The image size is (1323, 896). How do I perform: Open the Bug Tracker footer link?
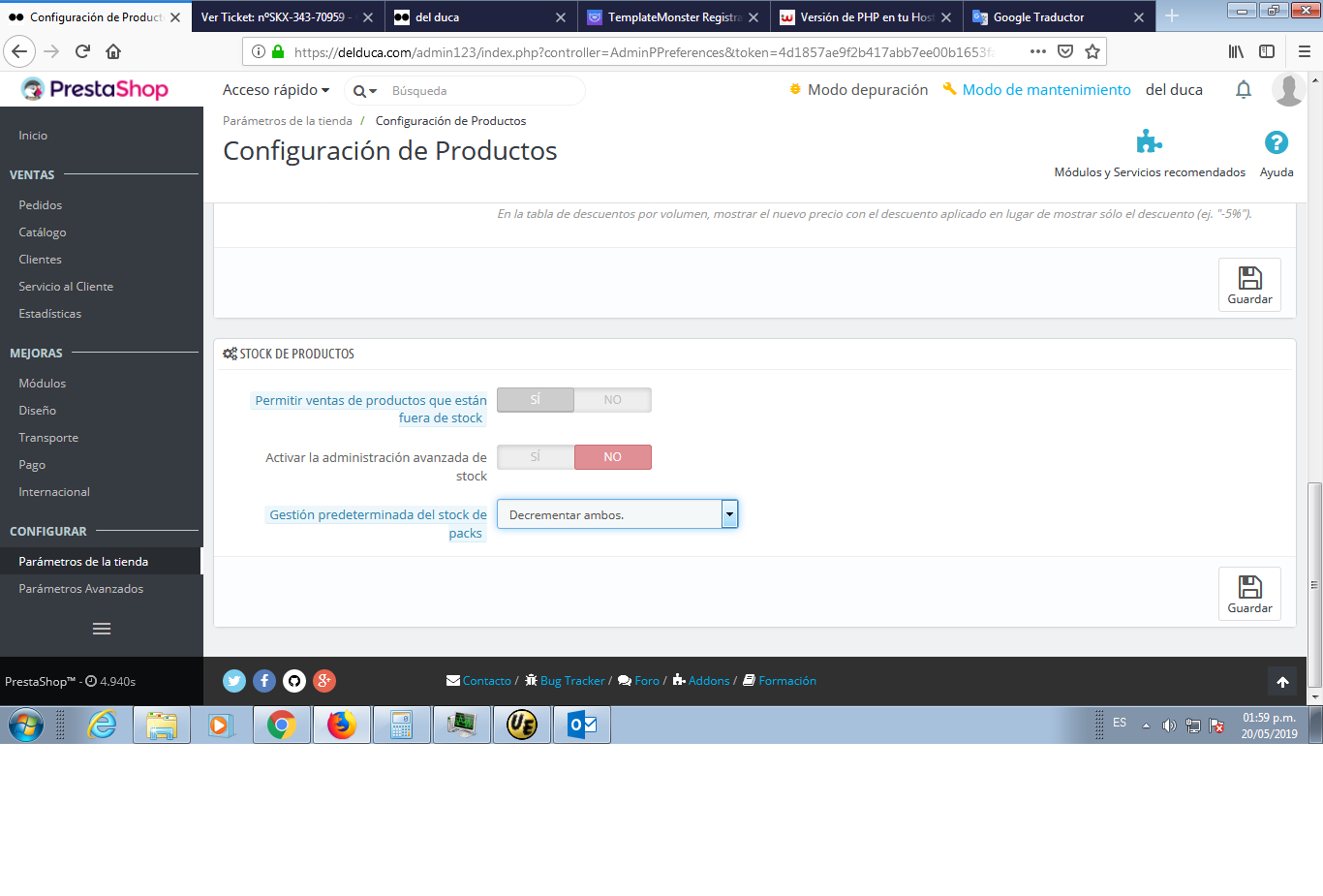(x=570, y=681)
